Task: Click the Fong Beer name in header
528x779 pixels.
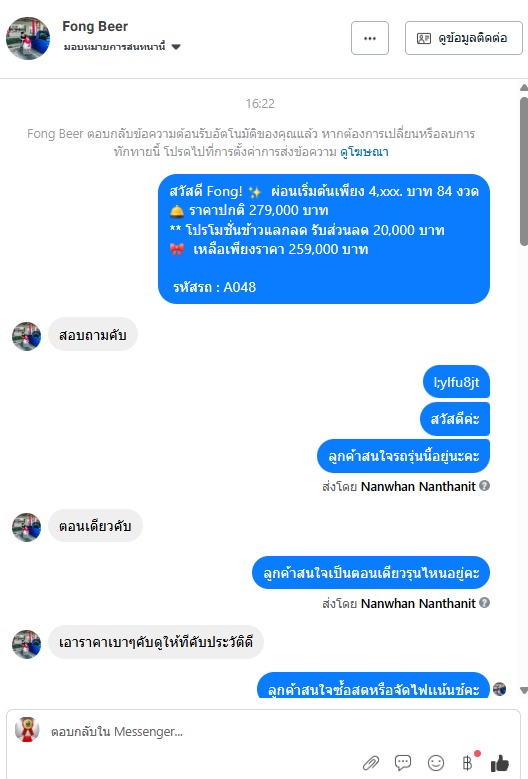Action: point(95,26)
